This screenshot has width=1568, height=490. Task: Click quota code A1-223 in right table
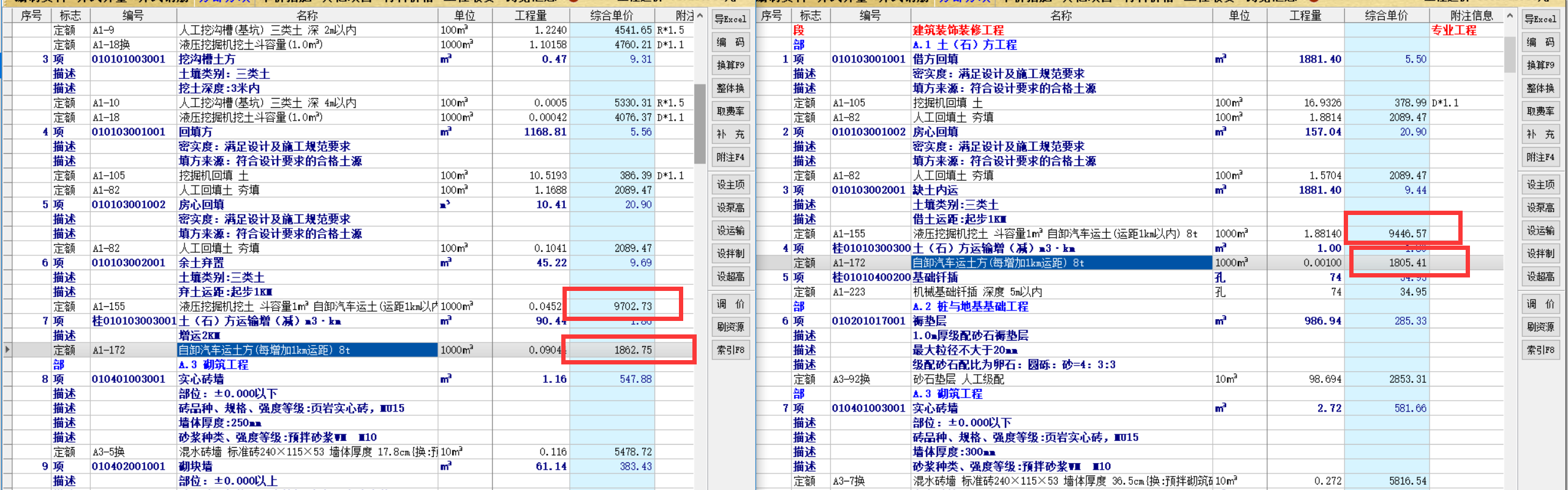[849, 292]
